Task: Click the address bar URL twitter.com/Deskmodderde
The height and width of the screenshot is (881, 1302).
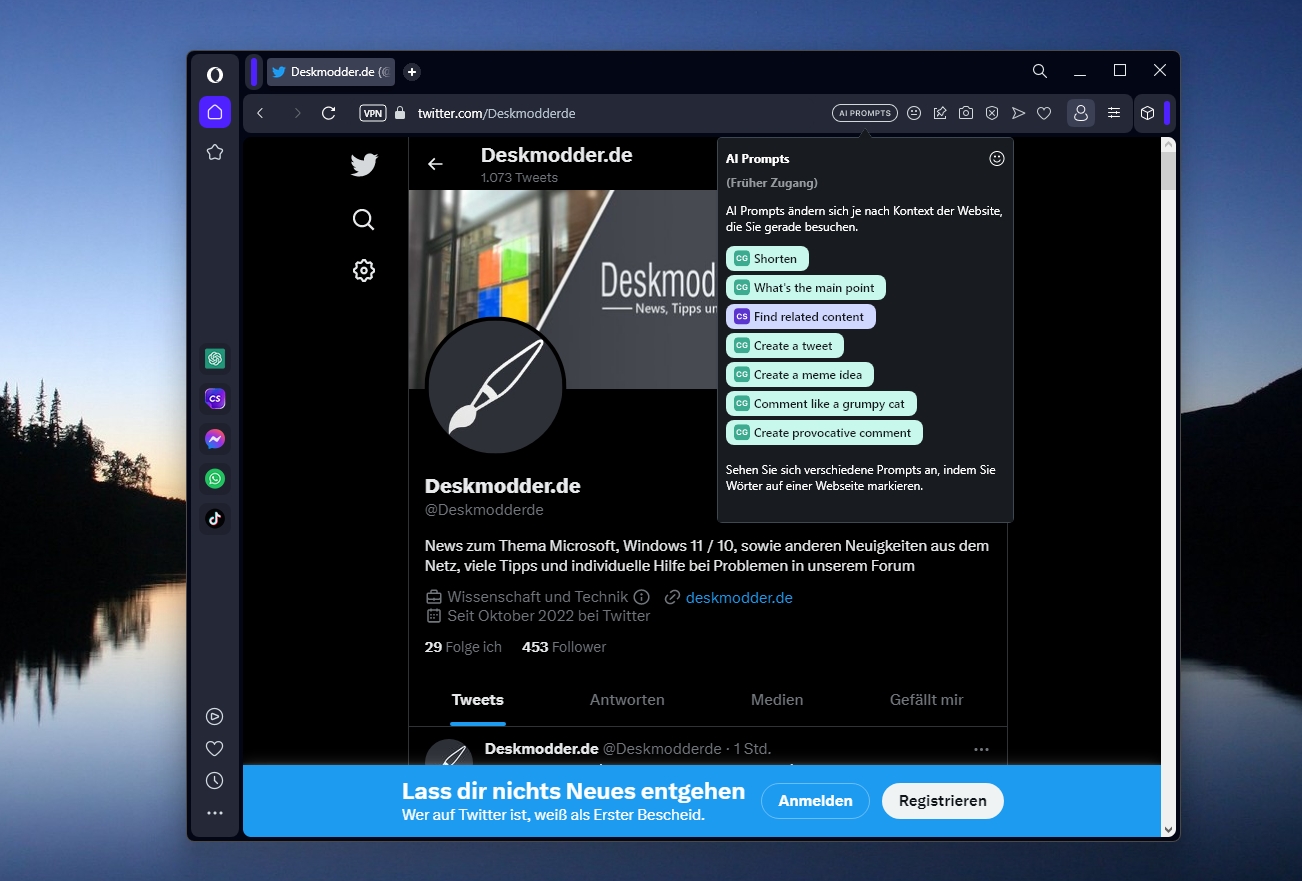Action: 496,113
